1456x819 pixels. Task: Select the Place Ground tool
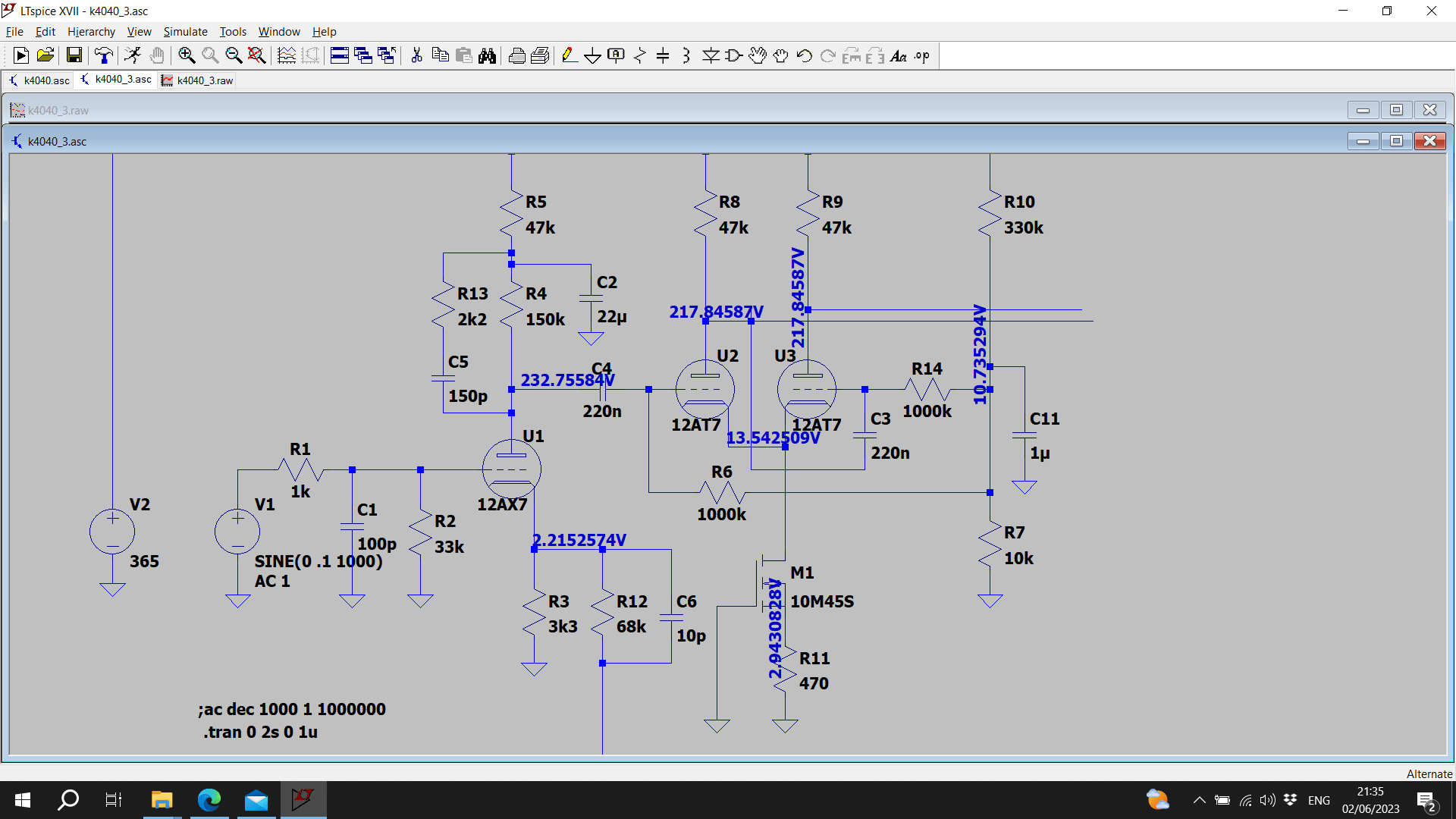click(x=593, y=55)
